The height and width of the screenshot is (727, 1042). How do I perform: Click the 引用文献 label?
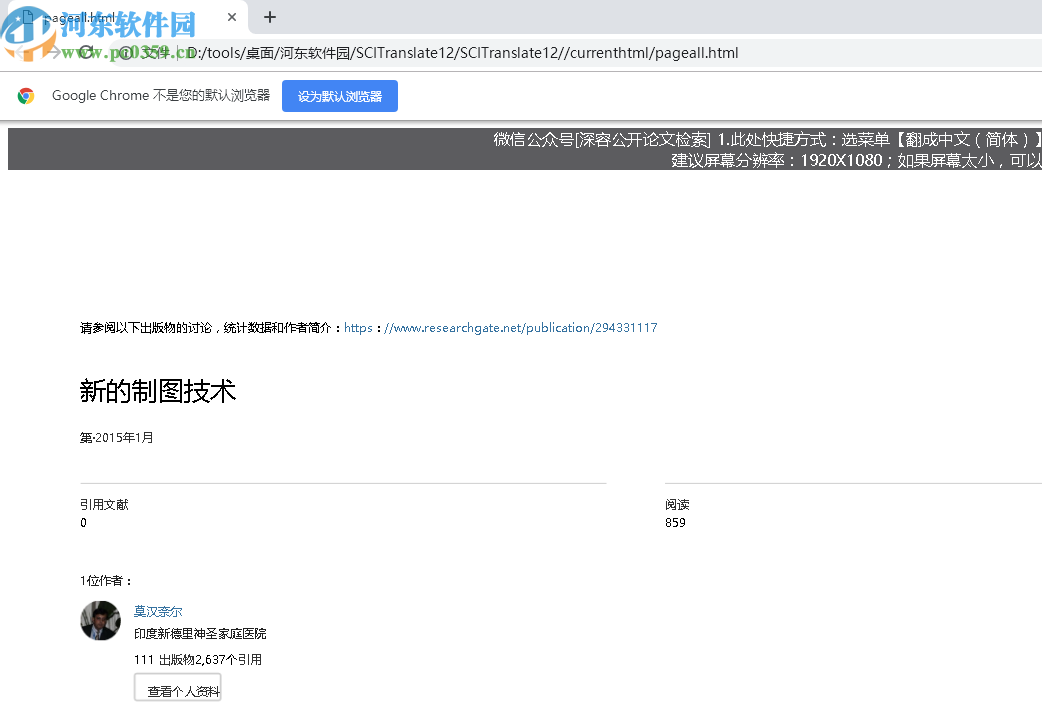point(104,505)
